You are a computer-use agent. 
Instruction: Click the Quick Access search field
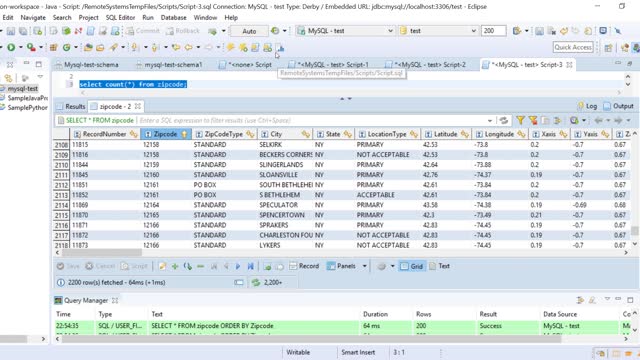point(573,47)
